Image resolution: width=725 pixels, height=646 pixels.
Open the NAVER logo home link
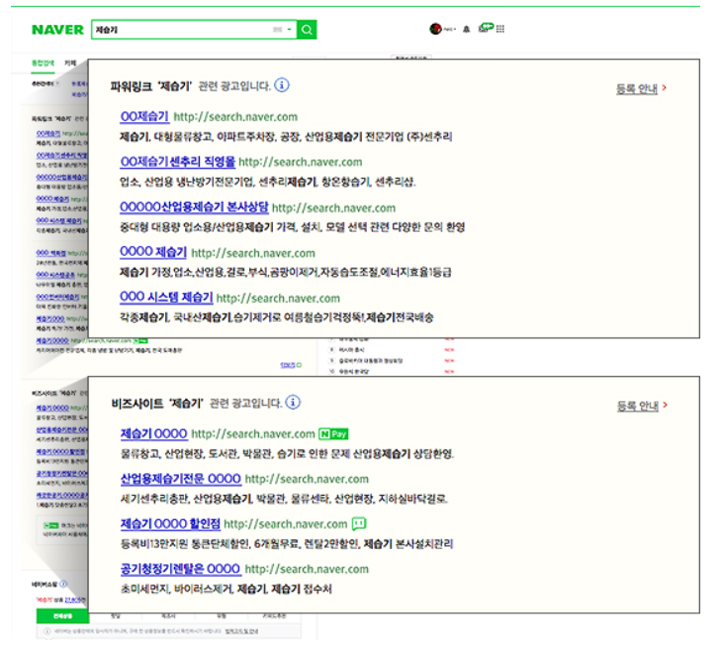[58, 30]
